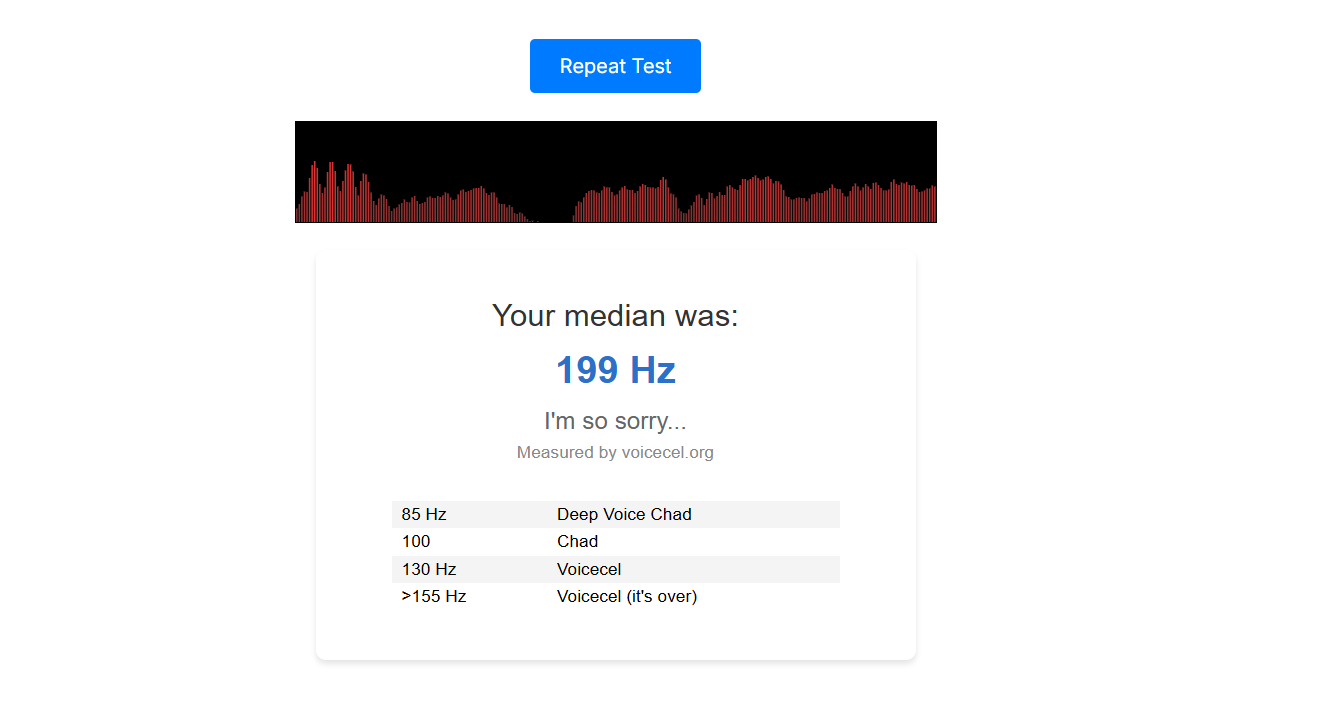Click 'Voicecel' label in the 130 Hz row
The width and height of the screenshot is (1341, 727).
589,570
